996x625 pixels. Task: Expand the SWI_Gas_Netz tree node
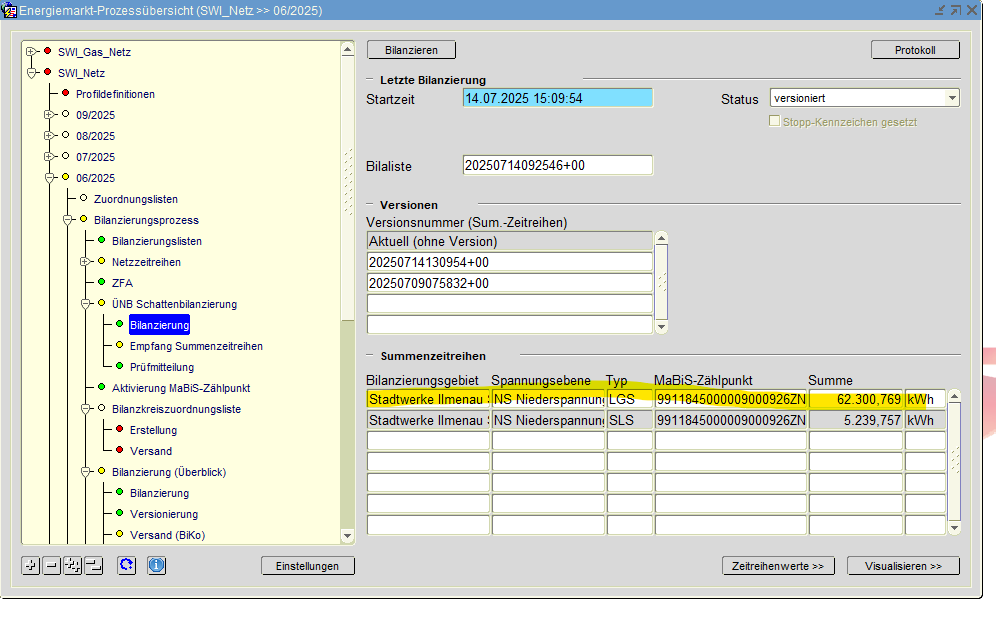click(x=31, y=52)
